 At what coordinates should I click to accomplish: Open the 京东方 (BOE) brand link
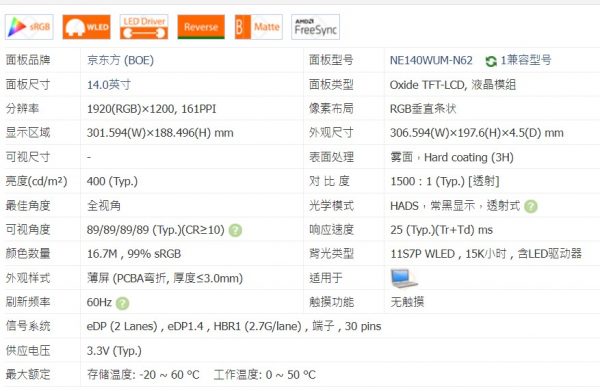121,60
